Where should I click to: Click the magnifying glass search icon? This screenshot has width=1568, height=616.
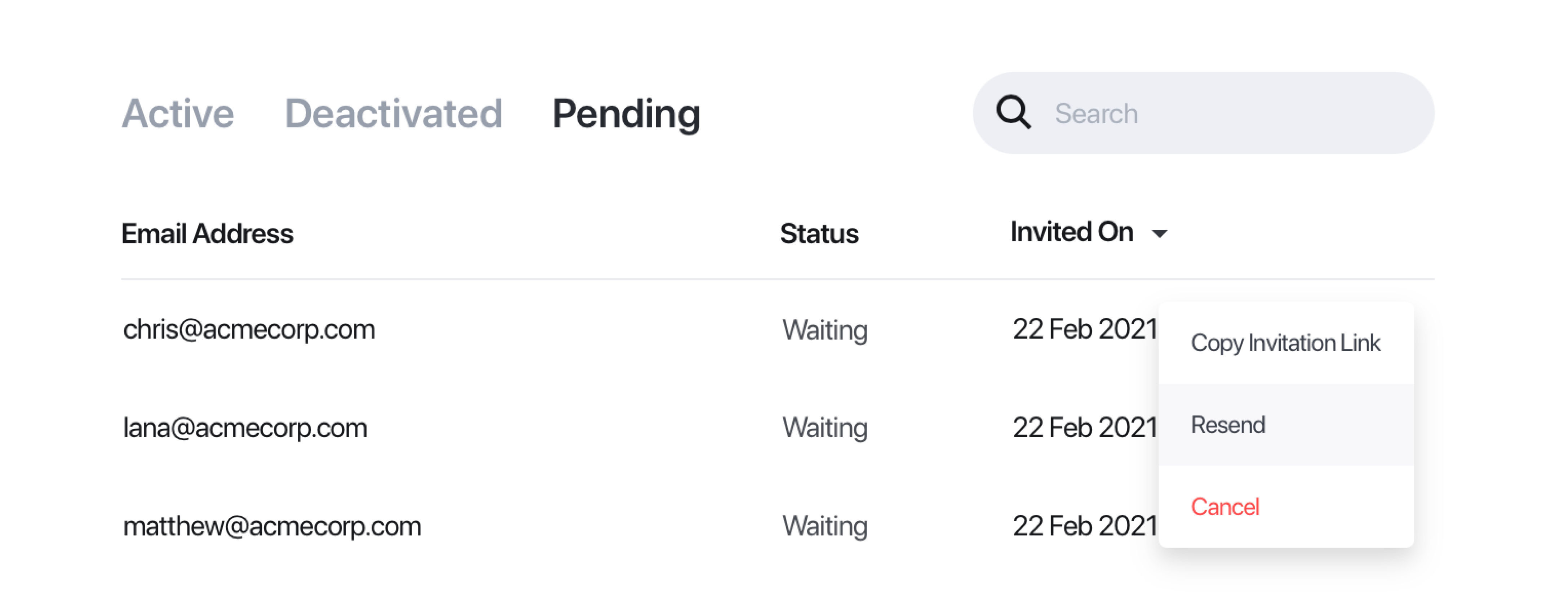1014,112
